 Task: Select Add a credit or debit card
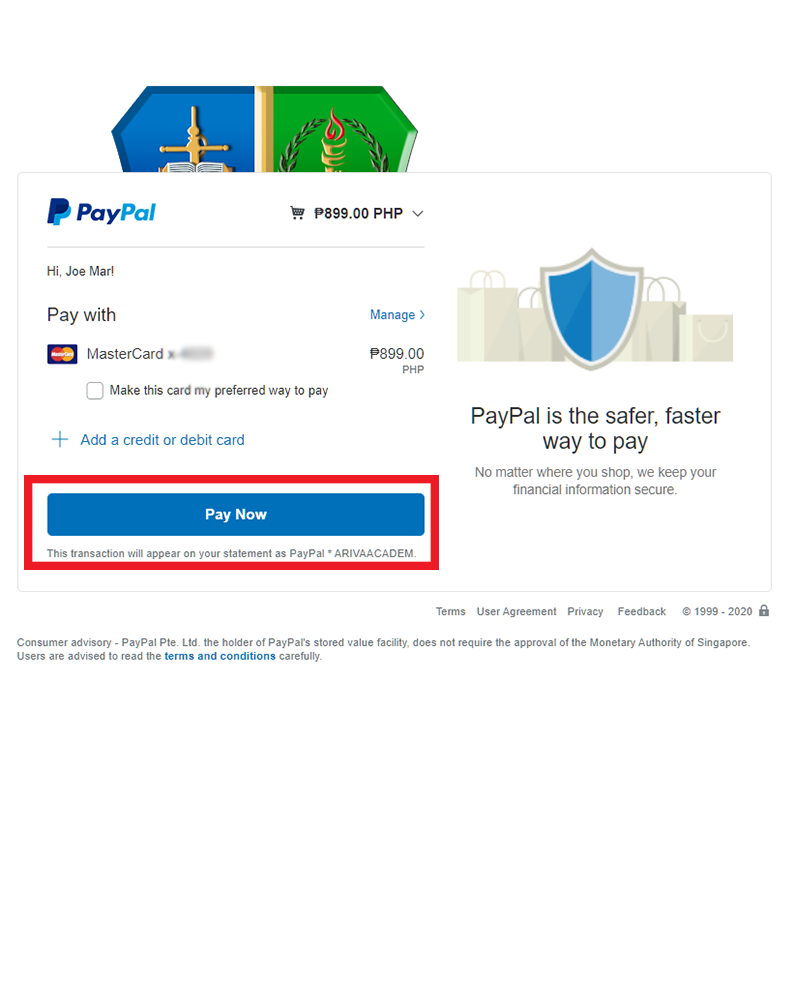click(x=162, y=440)
